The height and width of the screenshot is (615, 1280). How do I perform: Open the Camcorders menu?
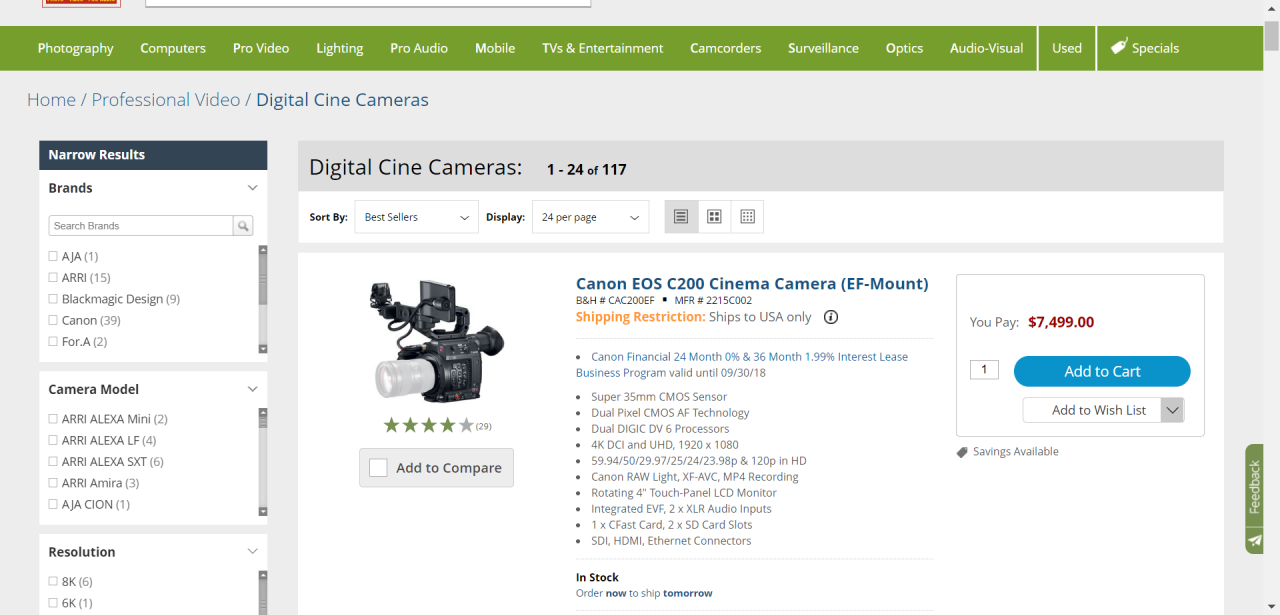(725, 48)
